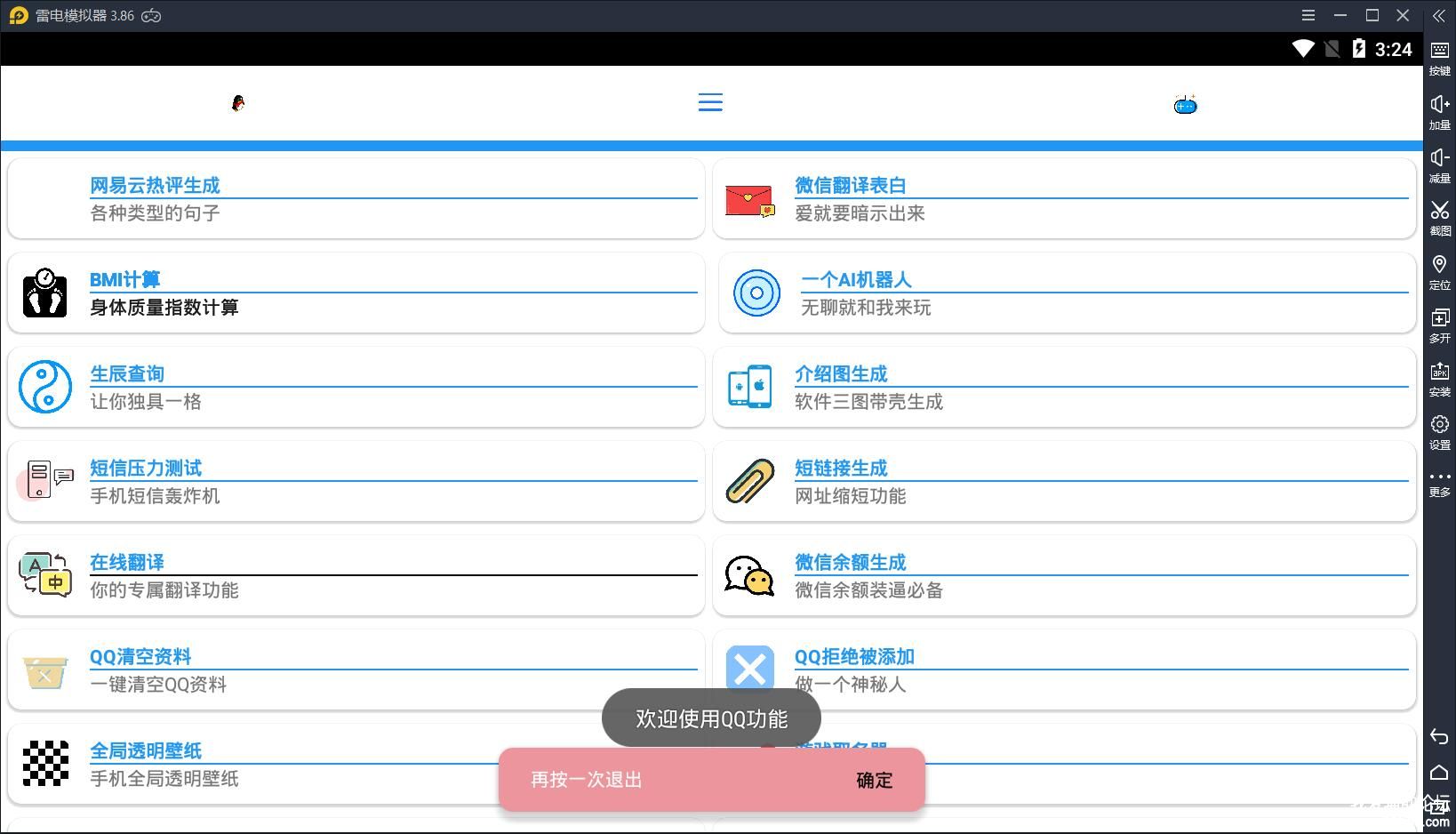
Task: Open 生辰查询 title link
Action: [x=127, y=373]
